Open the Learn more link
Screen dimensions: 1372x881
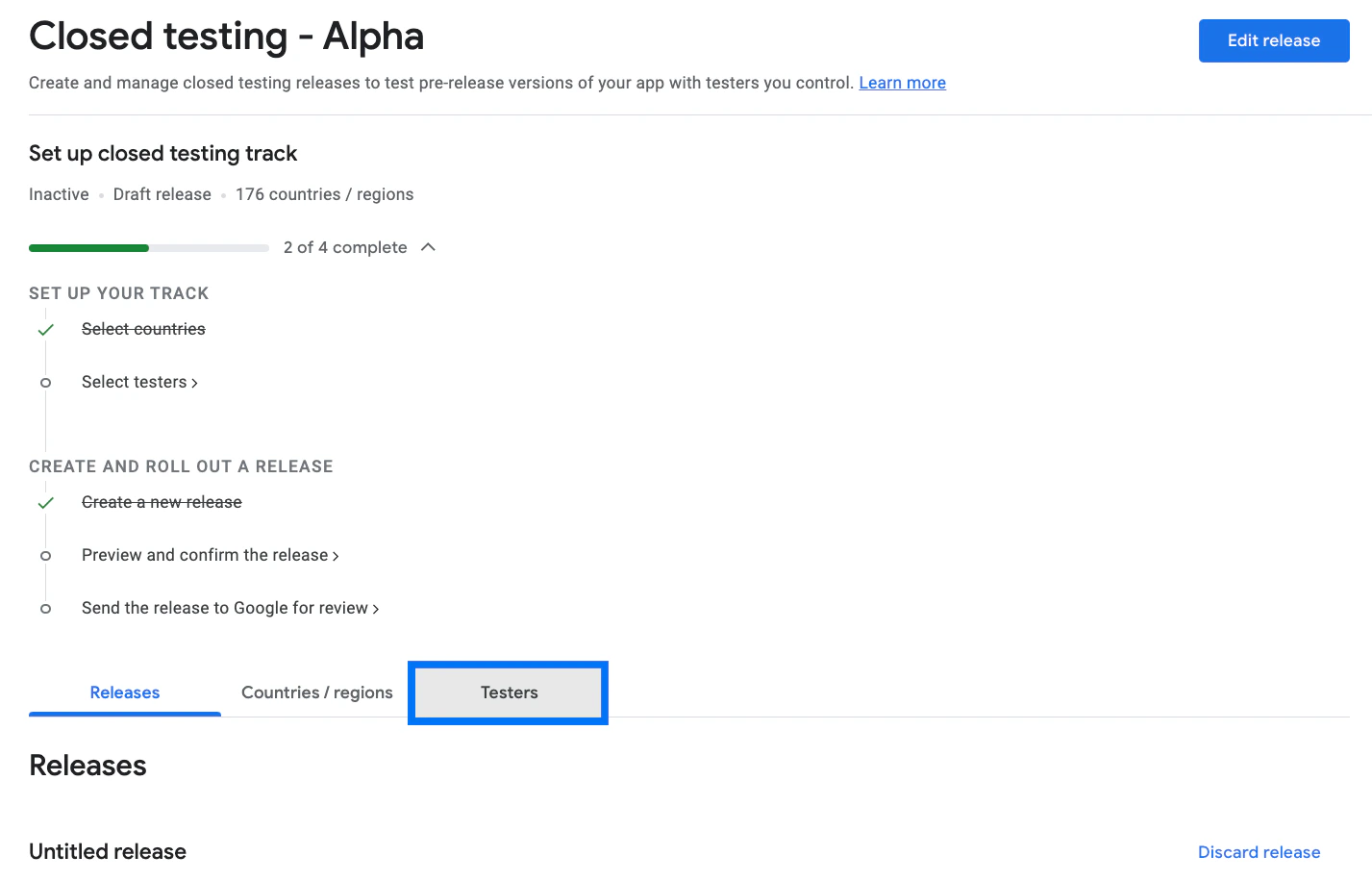pos(902,83)
